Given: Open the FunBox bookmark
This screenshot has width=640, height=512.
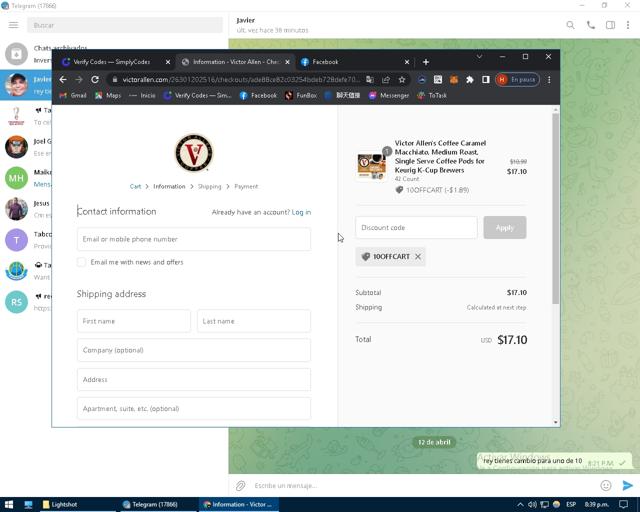Looking at the screenshot, I should (x=301, y=96).
